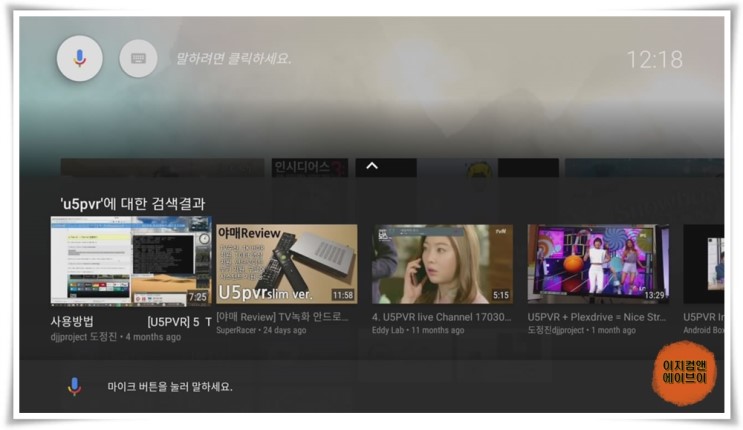
Task: Open the 'U5PVR + Plexdrive' video thumbnail
Action: [598, 264]
